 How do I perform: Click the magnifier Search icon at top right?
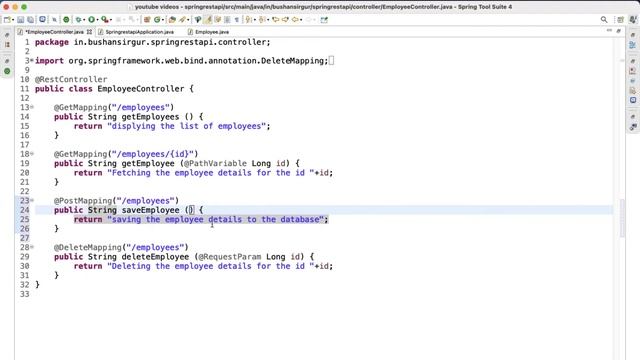(604, 20)
